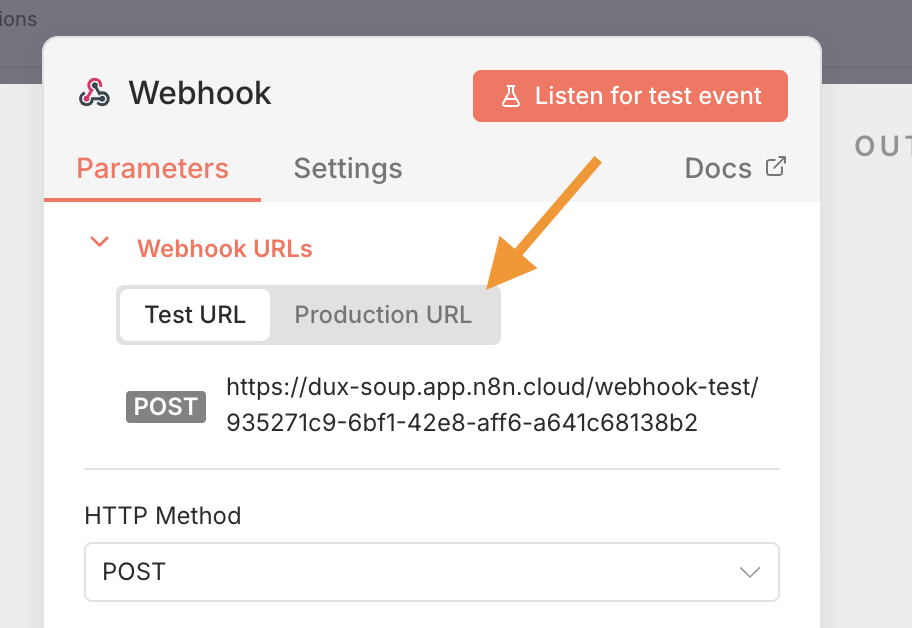Viewport: 912px width, 628px height.
Task: Open the Docs link
Action: pos(718,168)
